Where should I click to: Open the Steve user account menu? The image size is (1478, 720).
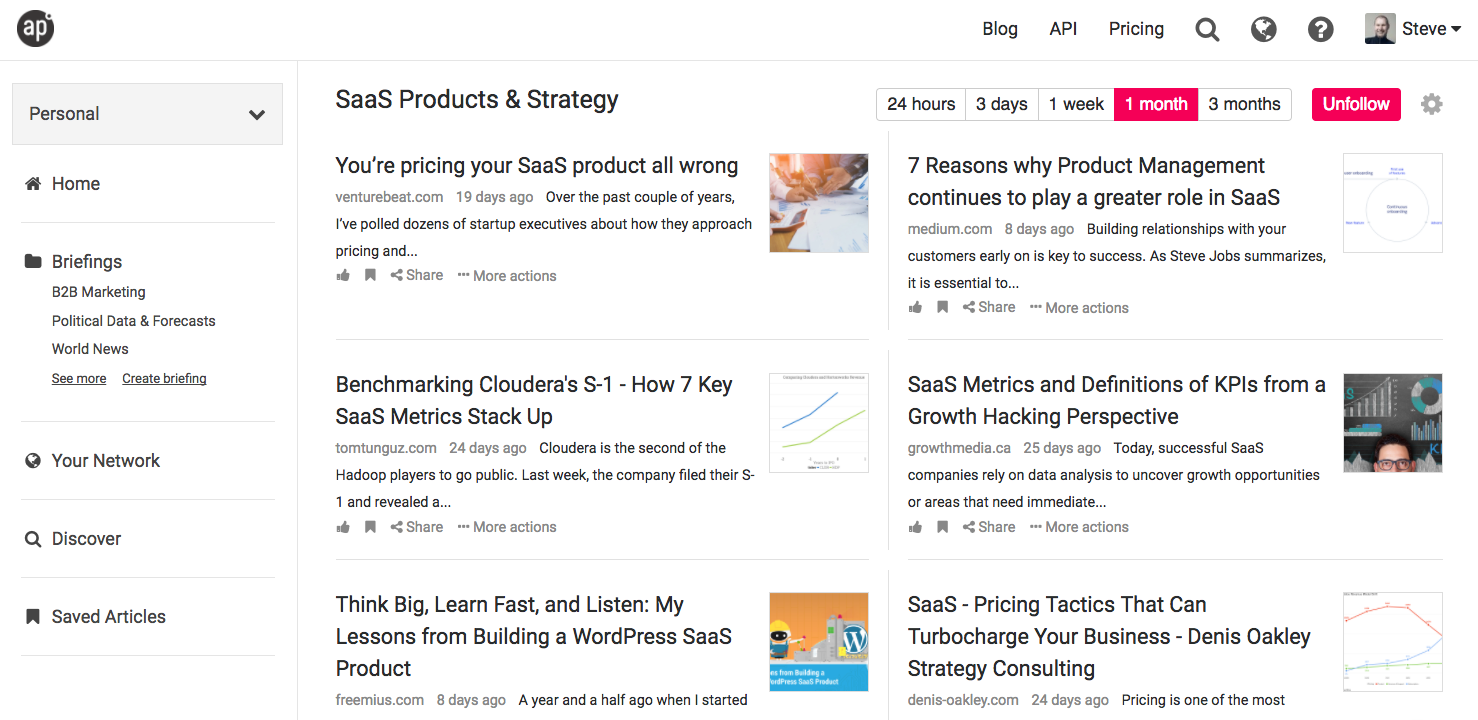point(1413,29)
